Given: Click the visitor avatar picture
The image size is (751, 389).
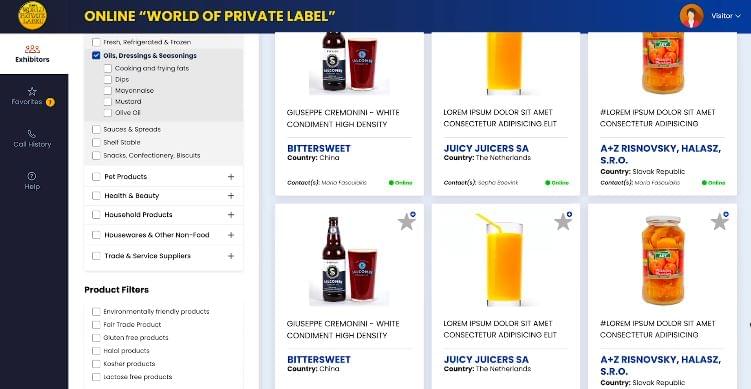Looking at the screenshot, I should pos(691,16).
